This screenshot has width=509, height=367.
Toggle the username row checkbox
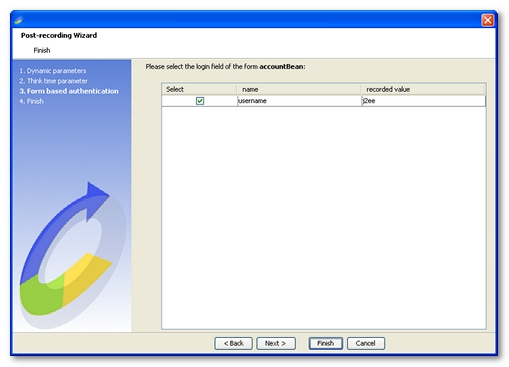coord(200,101)
